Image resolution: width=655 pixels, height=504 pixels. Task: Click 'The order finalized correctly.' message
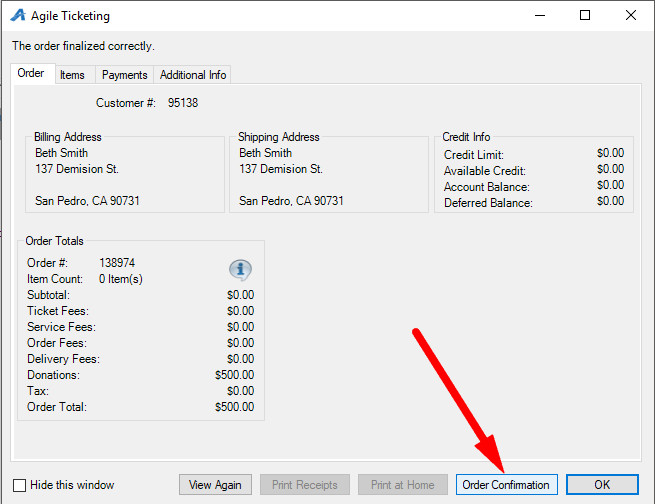(x=83, y=46)
